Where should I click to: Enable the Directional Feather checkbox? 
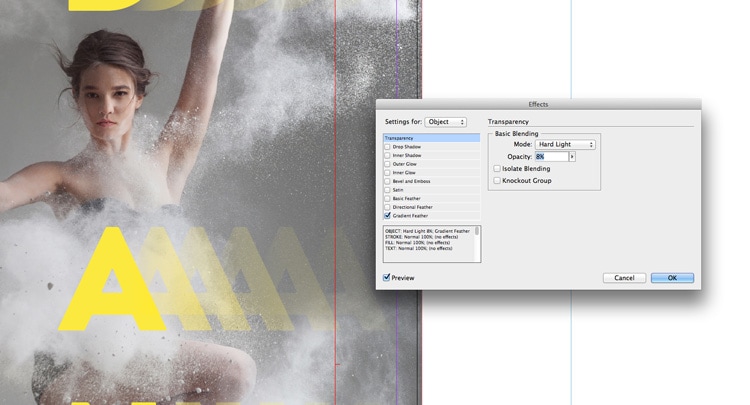[x=387, y=207]
